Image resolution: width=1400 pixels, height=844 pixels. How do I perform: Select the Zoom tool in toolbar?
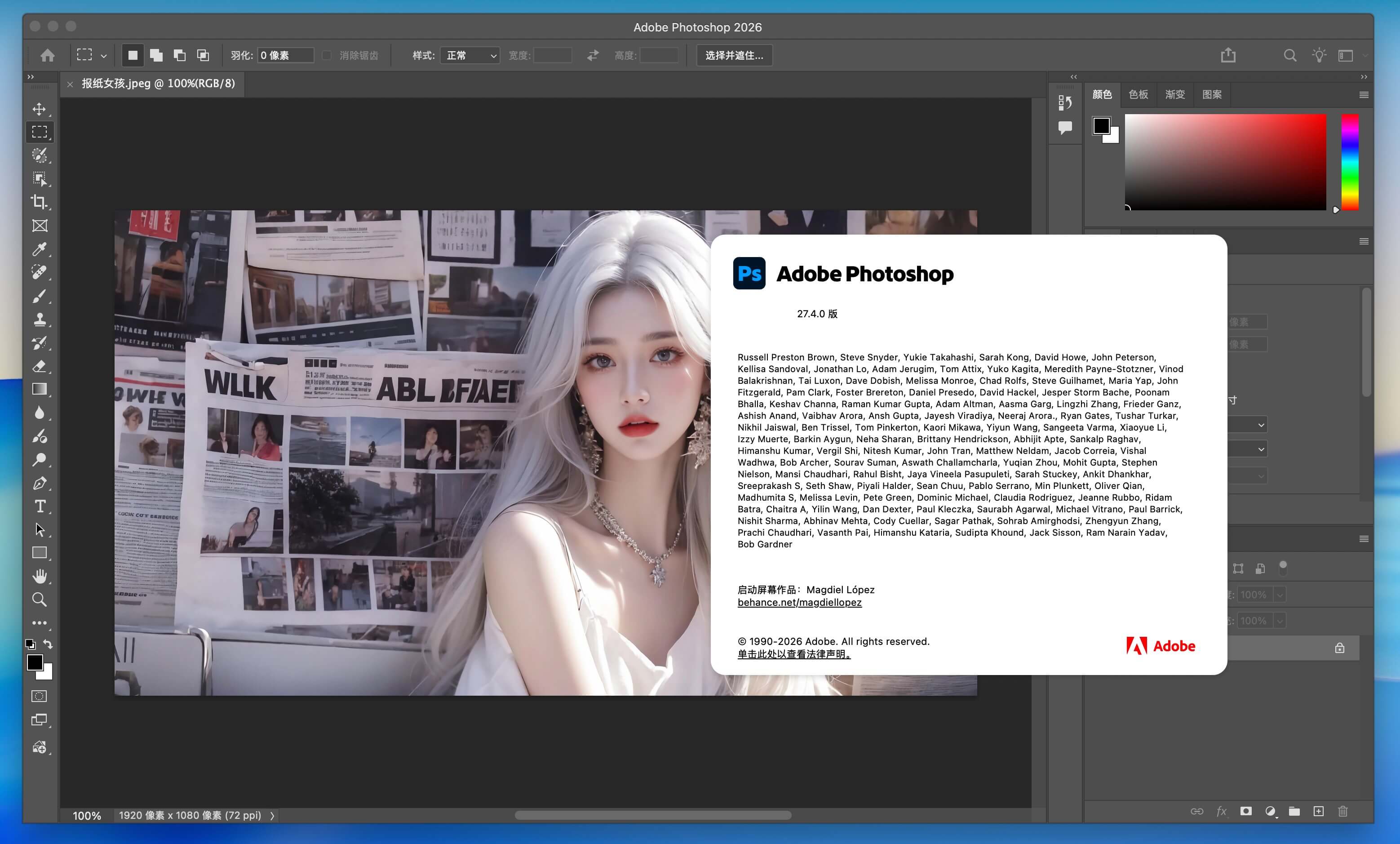pos(39,600)
